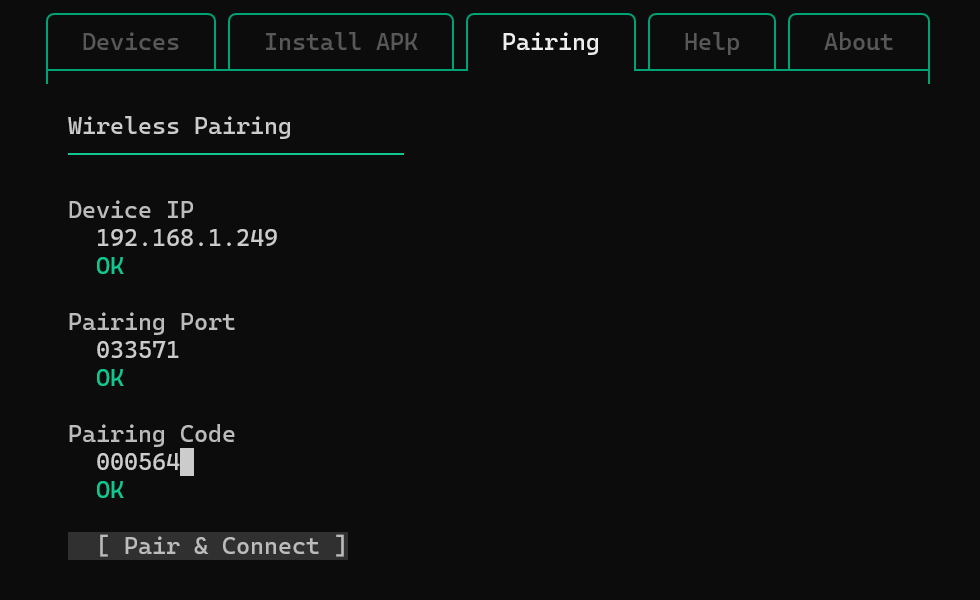
Task: Click the Wireless Pairing heading
Action: pos(179,126)
